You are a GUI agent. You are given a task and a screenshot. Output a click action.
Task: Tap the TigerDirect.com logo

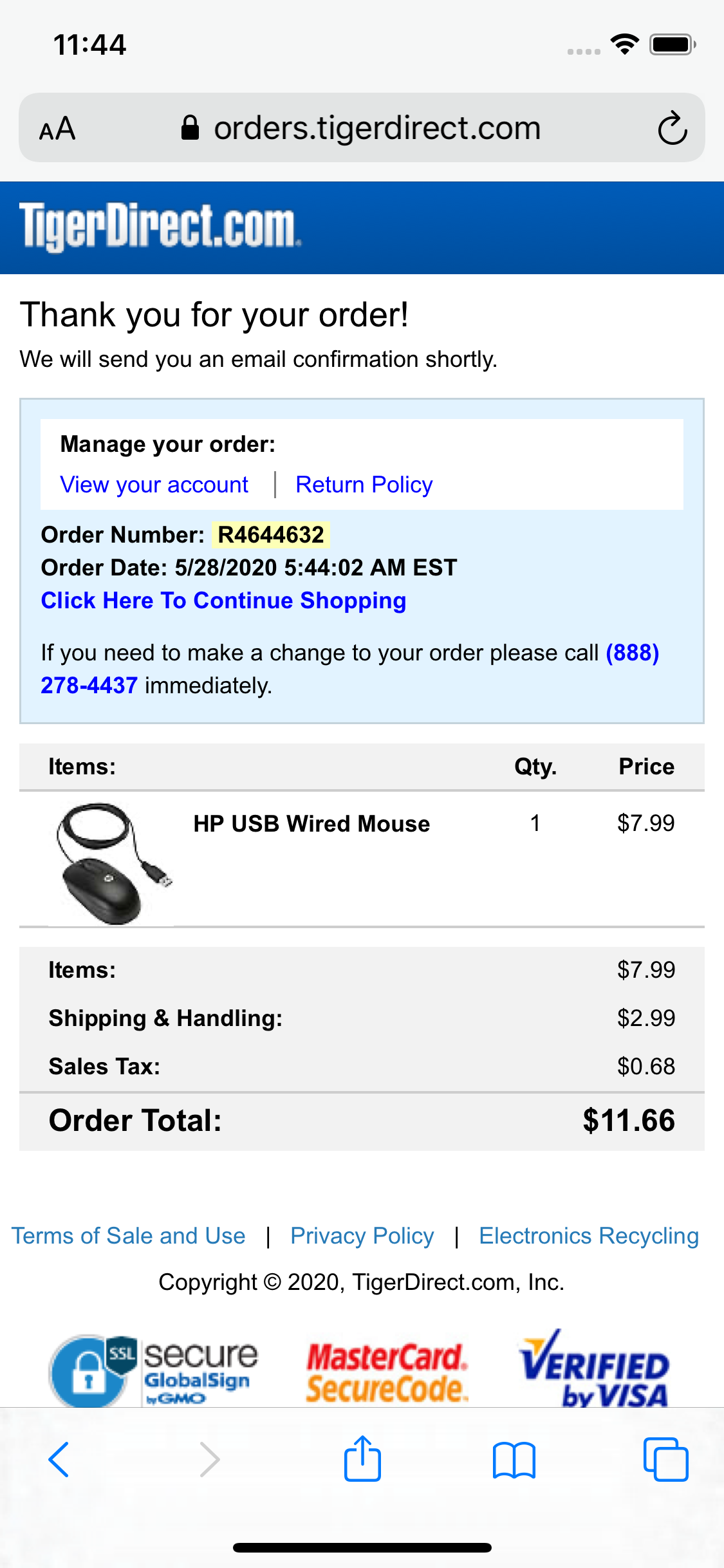(160, 226)
